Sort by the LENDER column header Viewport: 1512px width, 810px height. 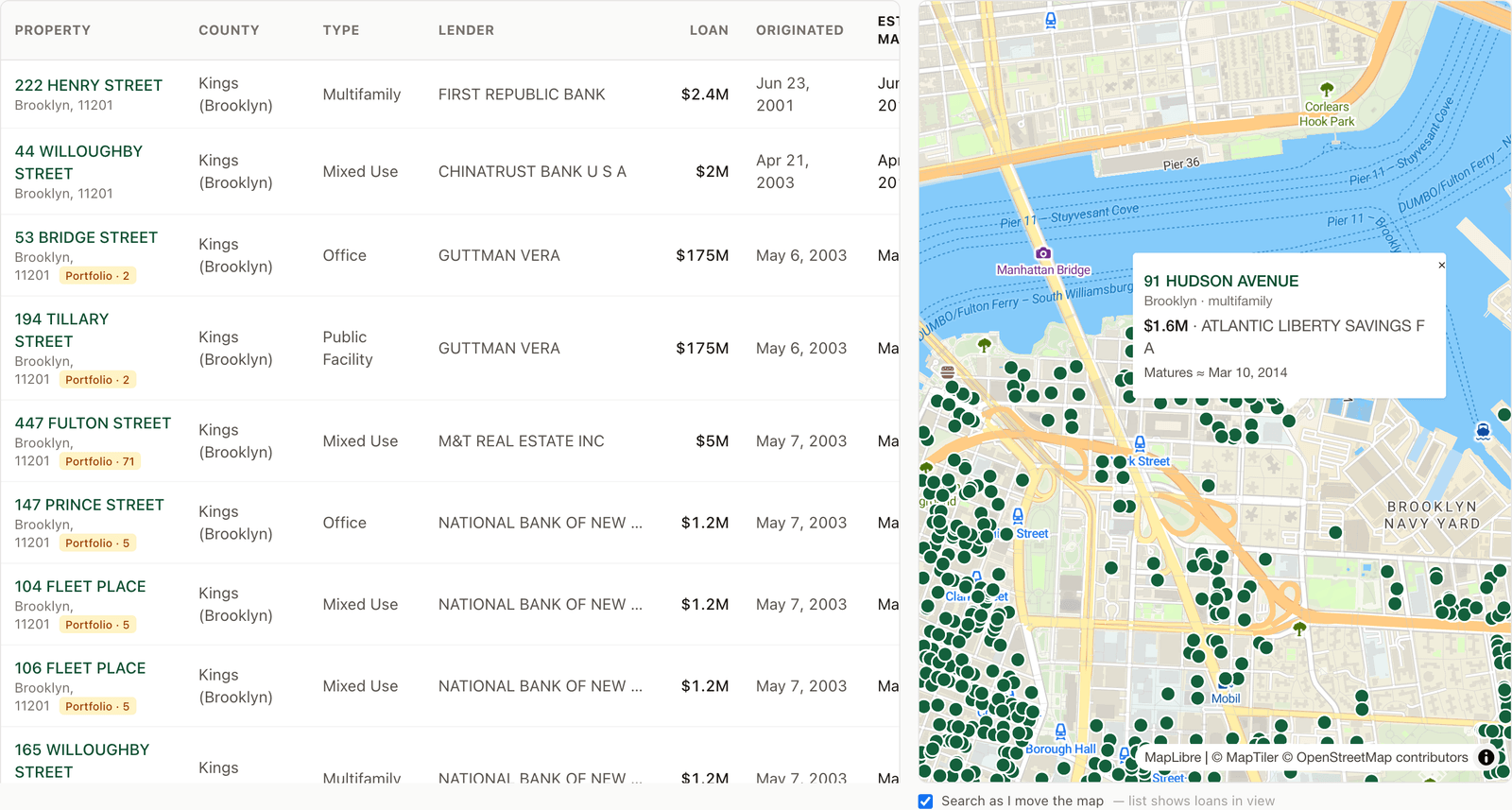pos(466,30)
